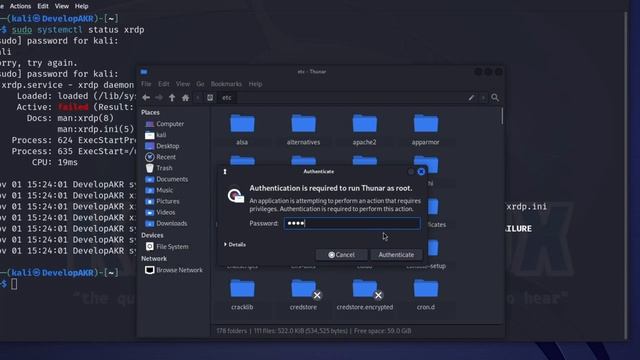Expand Details in Authenticate dialog
Viewport: 640px width, 360px height.
(x=235, y=244)
